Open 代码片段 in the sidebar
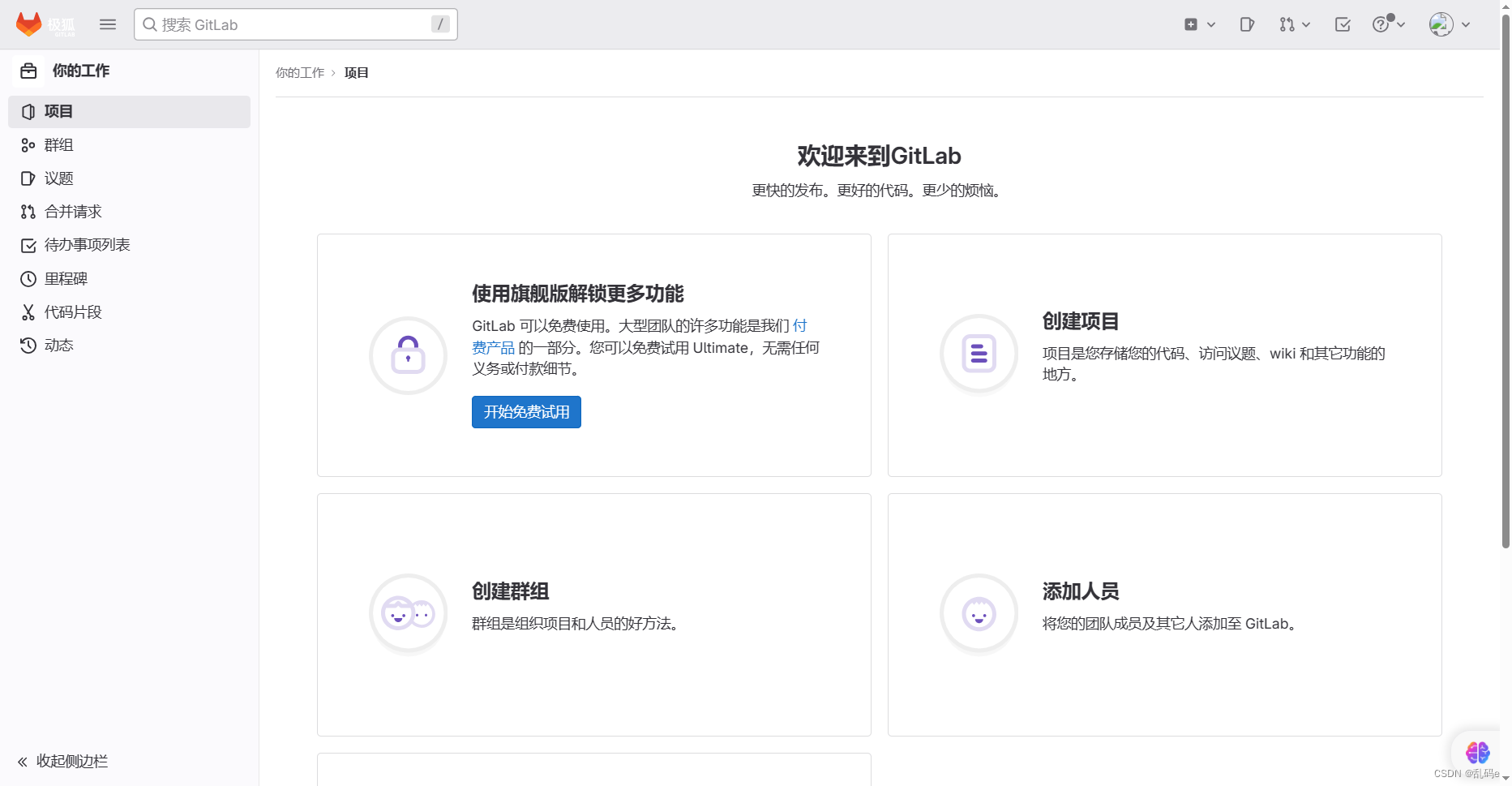Screen dimensions: 1512x786 [x=129, y=312]
